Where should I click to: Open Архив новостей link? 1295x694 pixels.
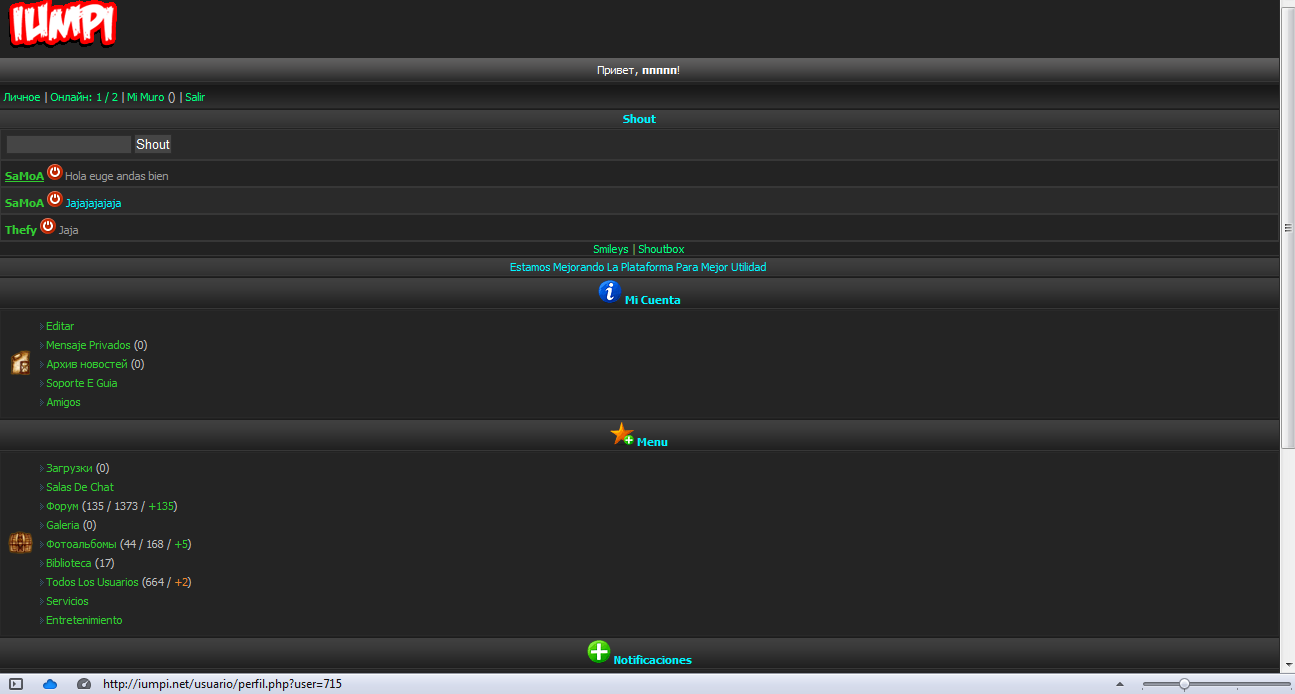click(x=87, y=364)
